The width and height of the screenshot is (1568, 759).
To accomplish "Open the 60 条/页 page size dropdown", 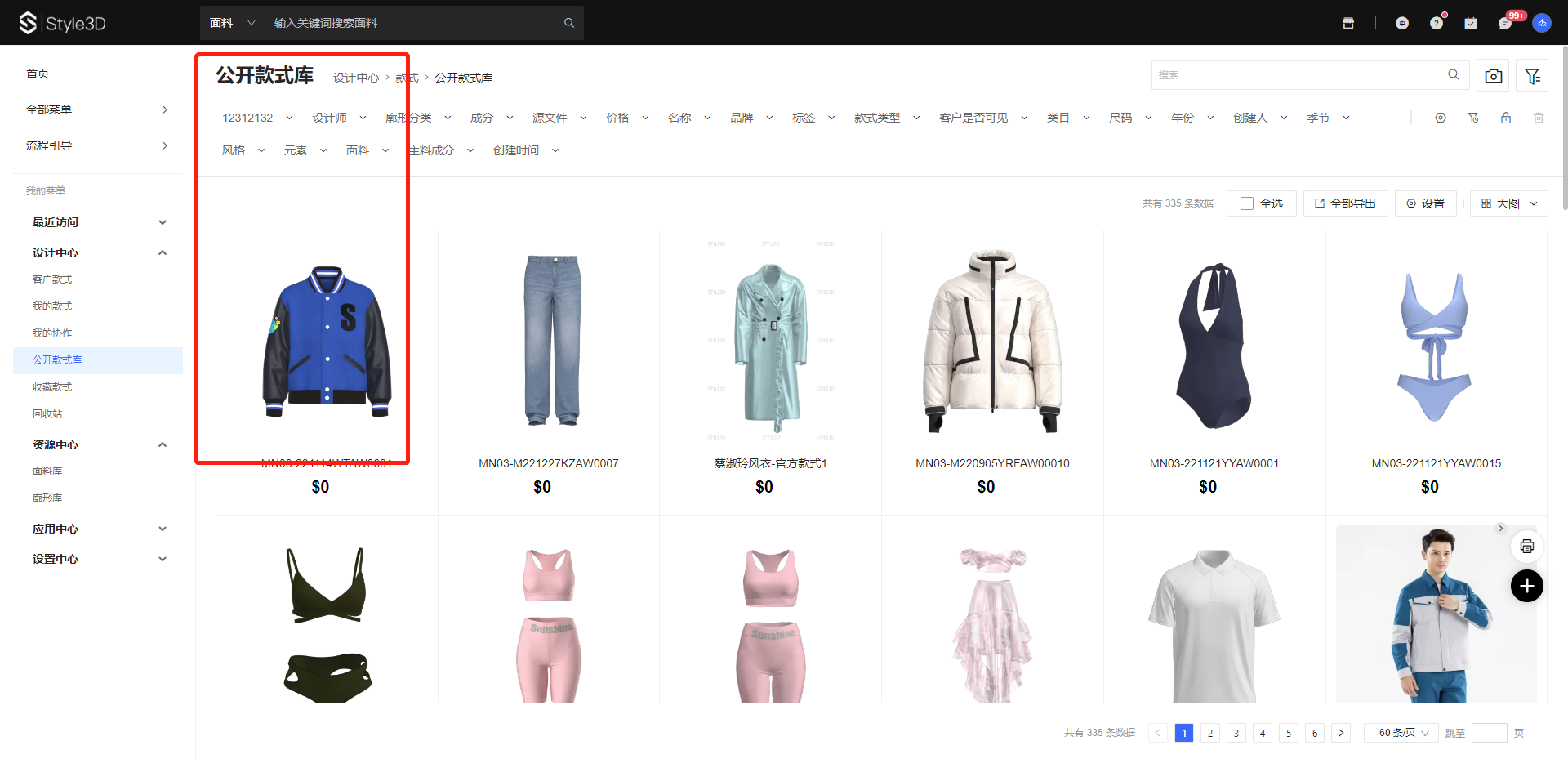I will click(1401, 733).
